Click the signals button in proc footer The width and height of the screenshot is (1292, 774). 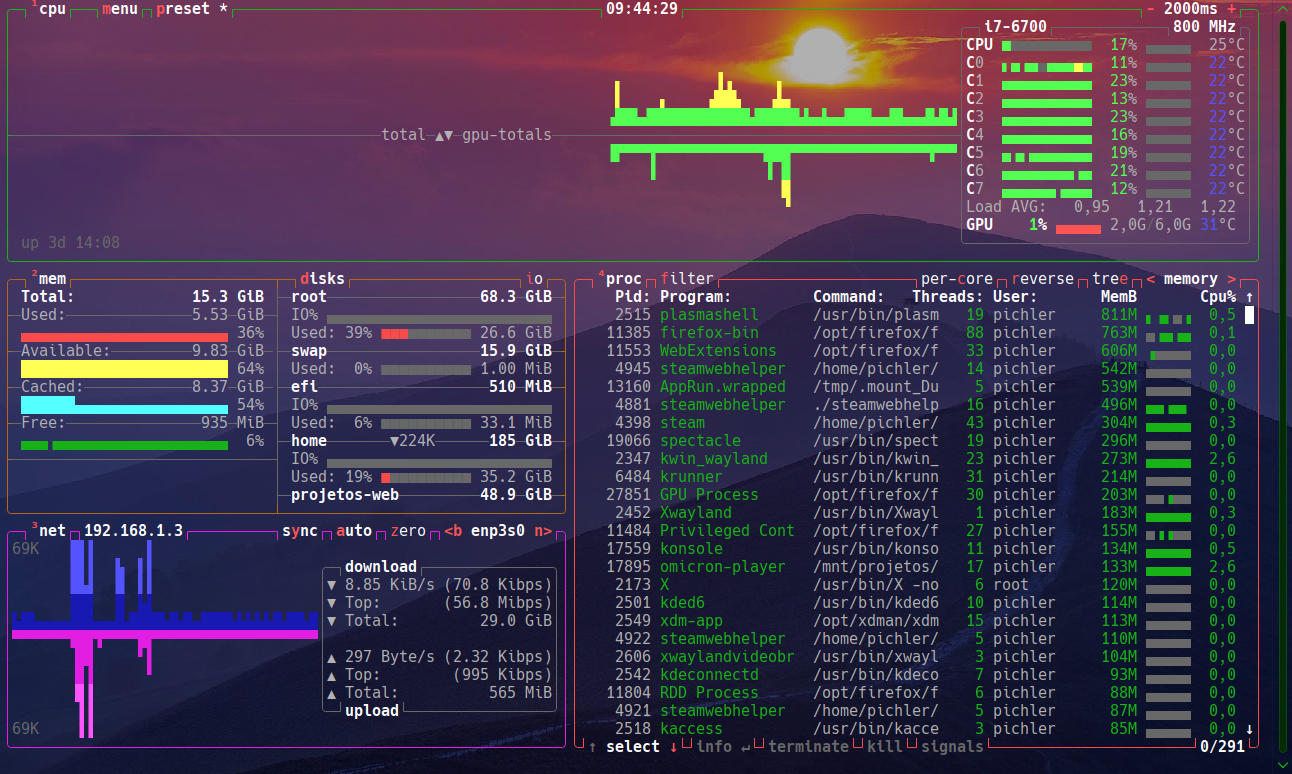[952, 747]
